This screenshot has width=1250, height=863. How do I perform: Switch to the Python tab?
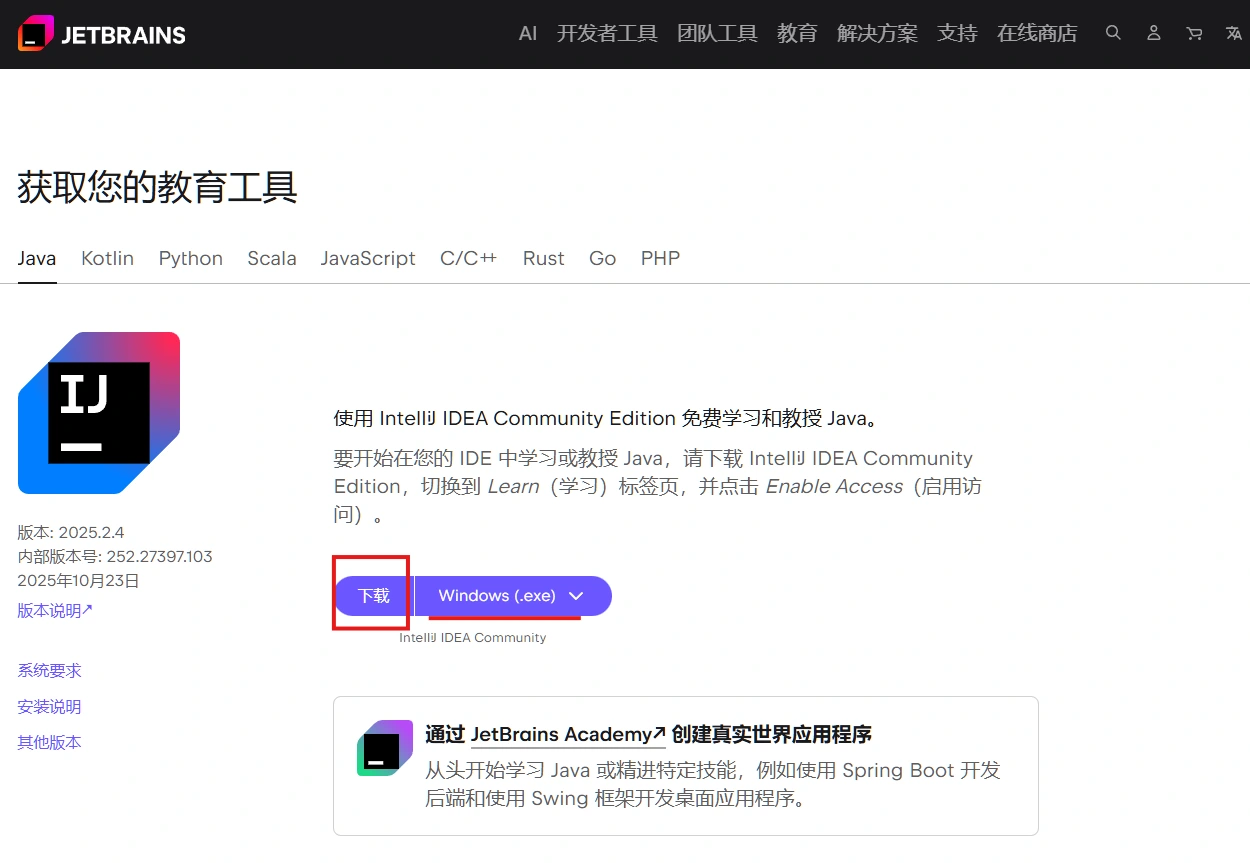190,258
